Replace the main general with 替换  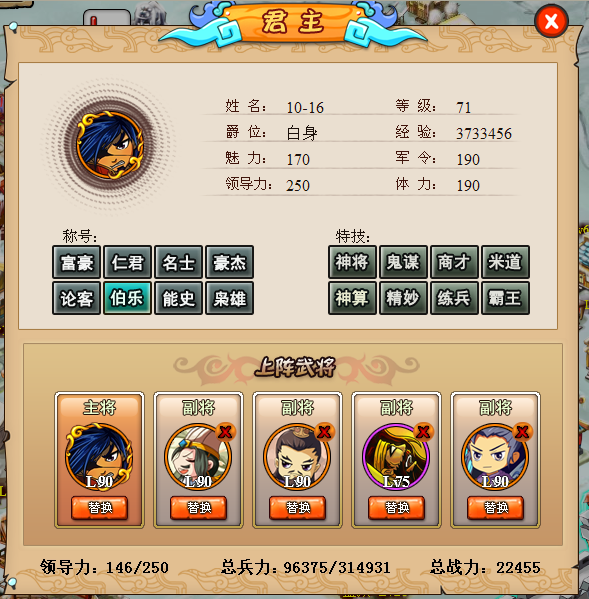click(x=99, y=508)
